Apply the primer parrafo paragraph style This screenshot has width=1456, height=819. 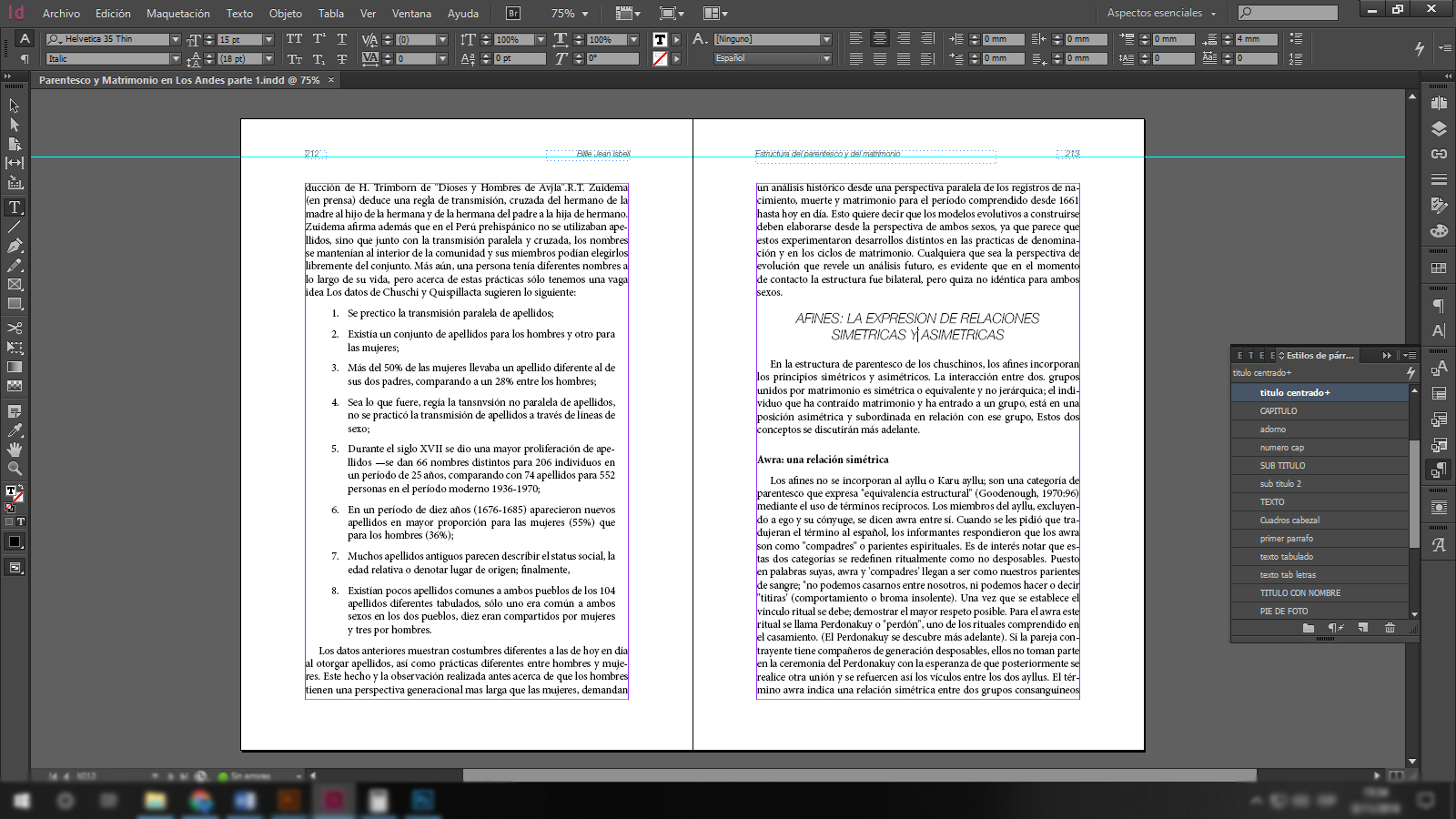point(1319,539)
